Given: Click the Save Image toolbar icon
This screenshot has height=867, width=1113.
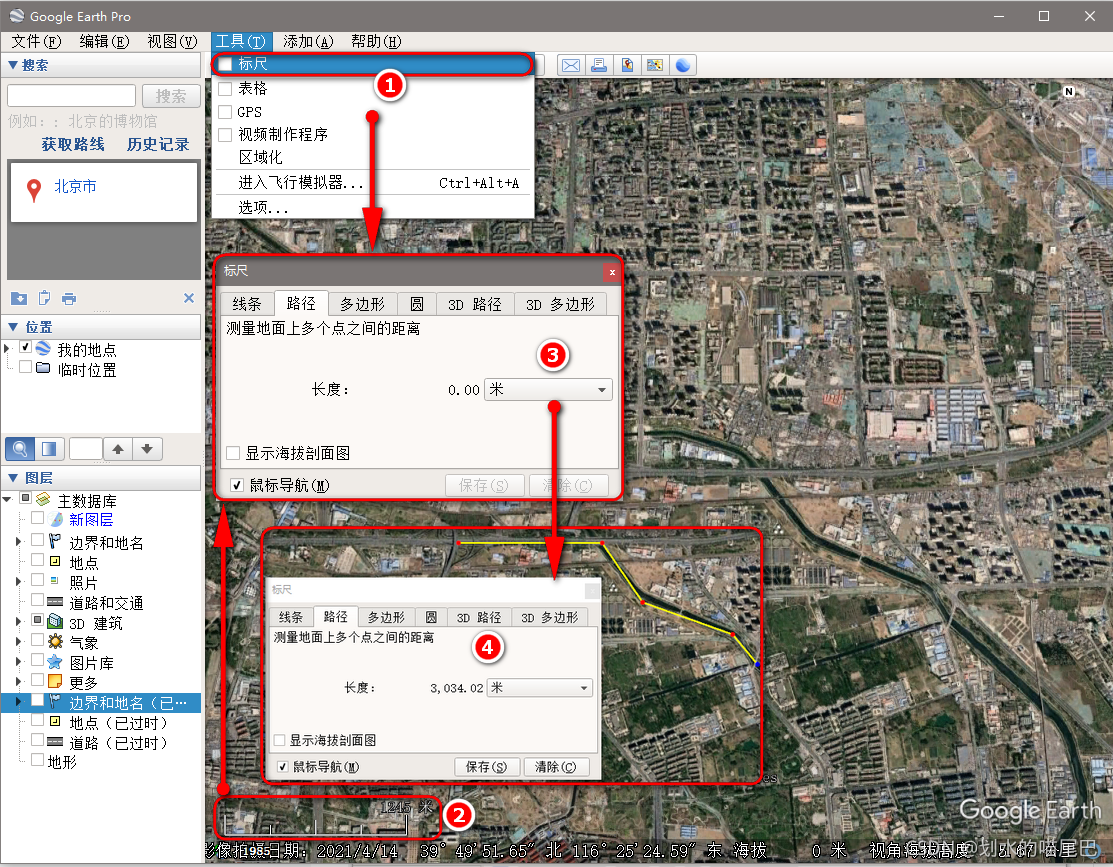Looking at the screenshot, I should (x=654, y=65).
